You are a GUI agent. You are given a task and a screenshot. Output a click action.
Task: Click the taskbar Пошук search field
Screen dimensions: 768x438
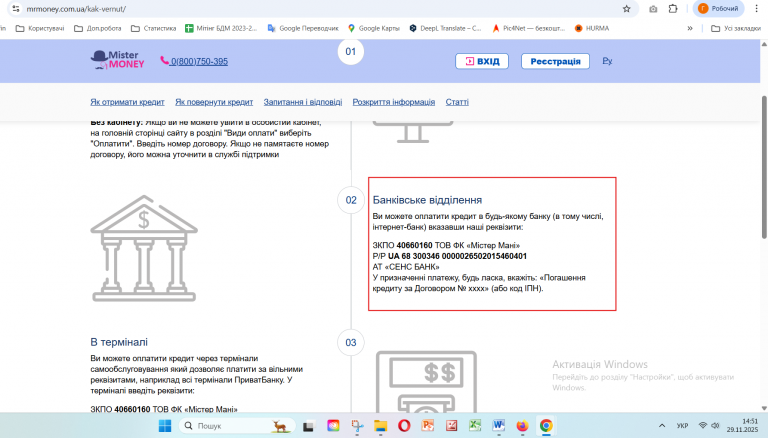tap(237, 426)
